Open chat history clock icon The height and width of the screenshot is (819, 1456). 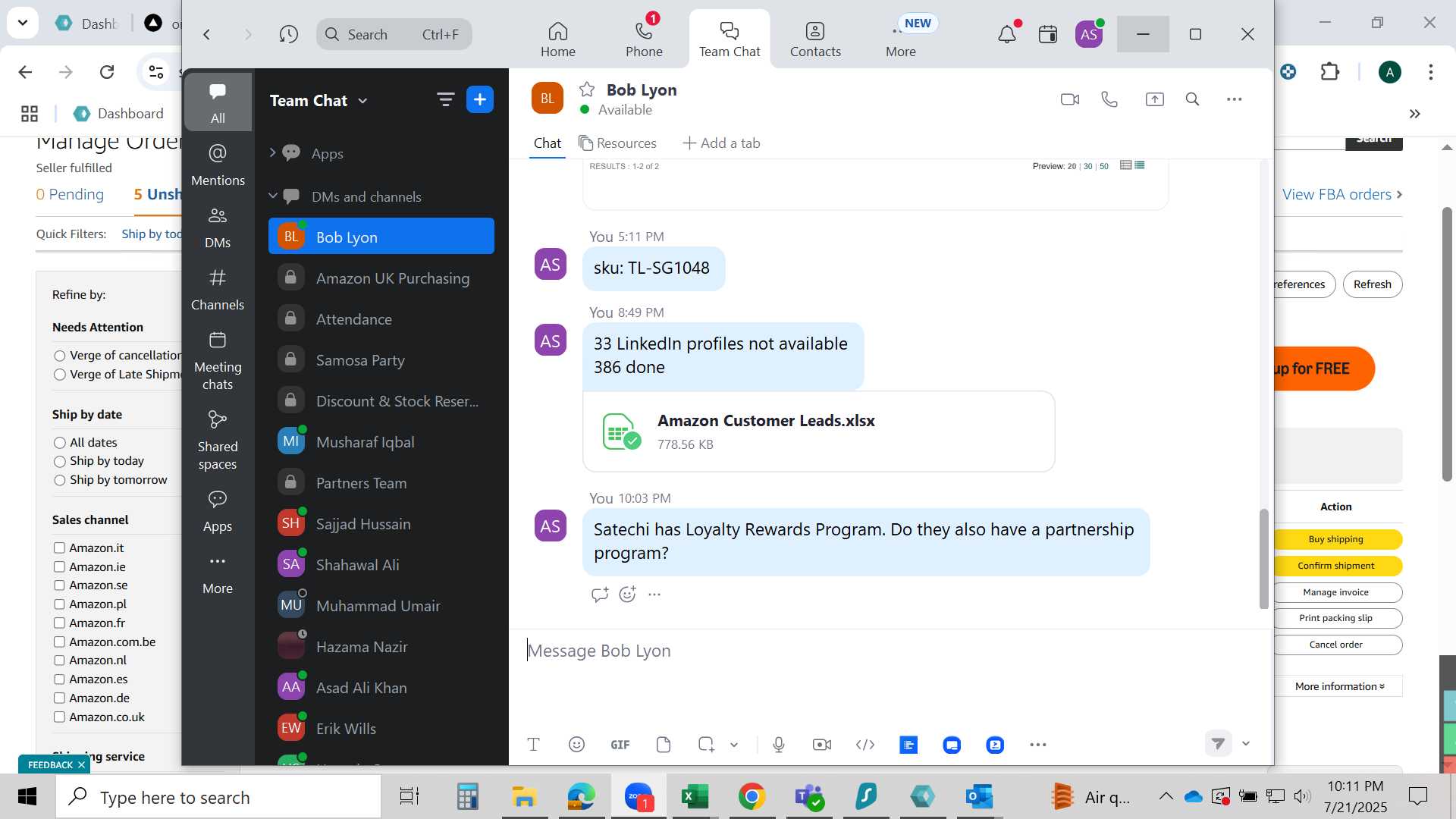[288, 34]
